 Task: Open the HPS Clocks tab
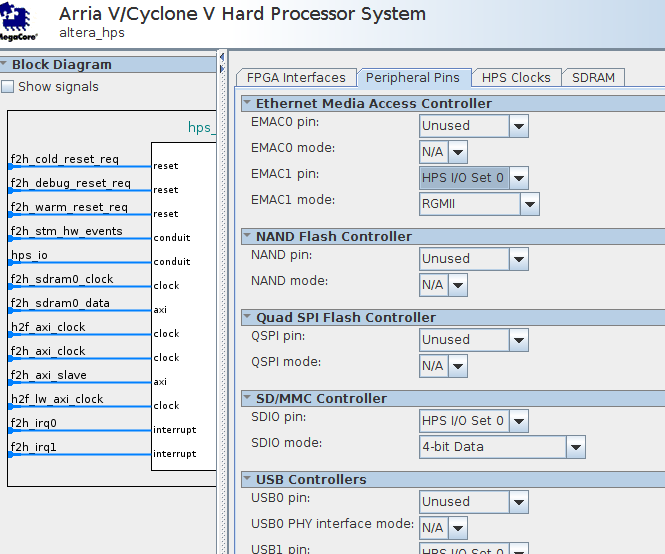click(x=516, y=78)
